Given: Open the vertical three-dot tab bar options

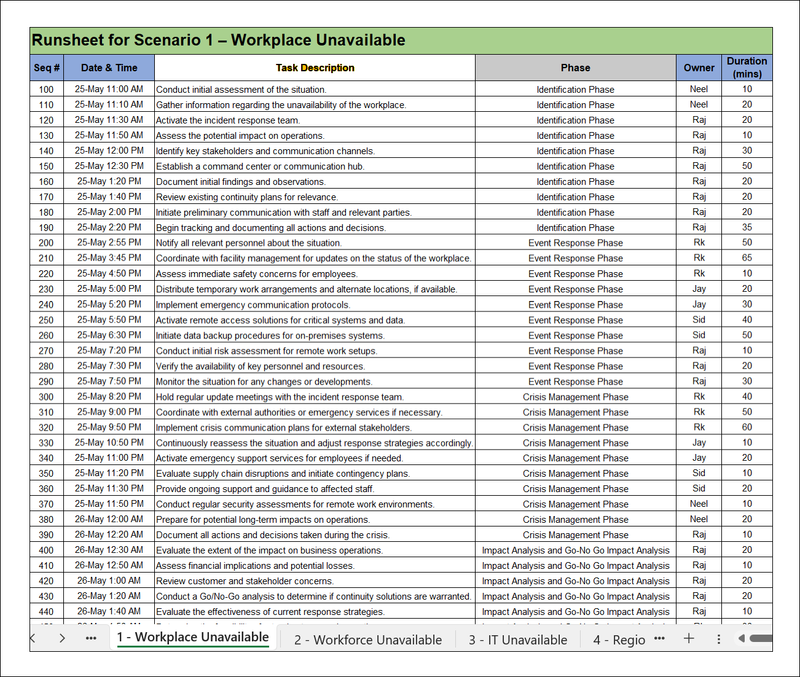Looking at the screenshot, I should point(718,638).
